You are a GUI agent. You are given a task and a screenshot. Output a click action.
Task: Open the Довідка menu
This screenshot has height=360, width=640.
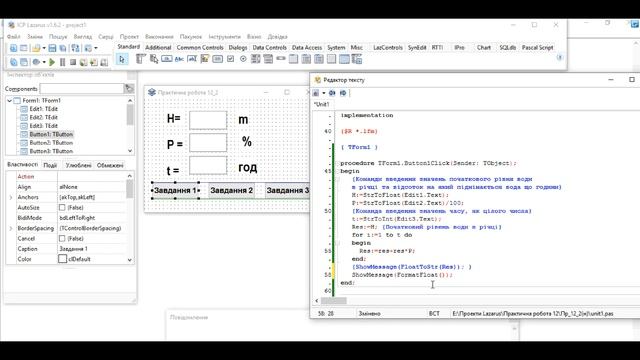click(x=278, y=37)
